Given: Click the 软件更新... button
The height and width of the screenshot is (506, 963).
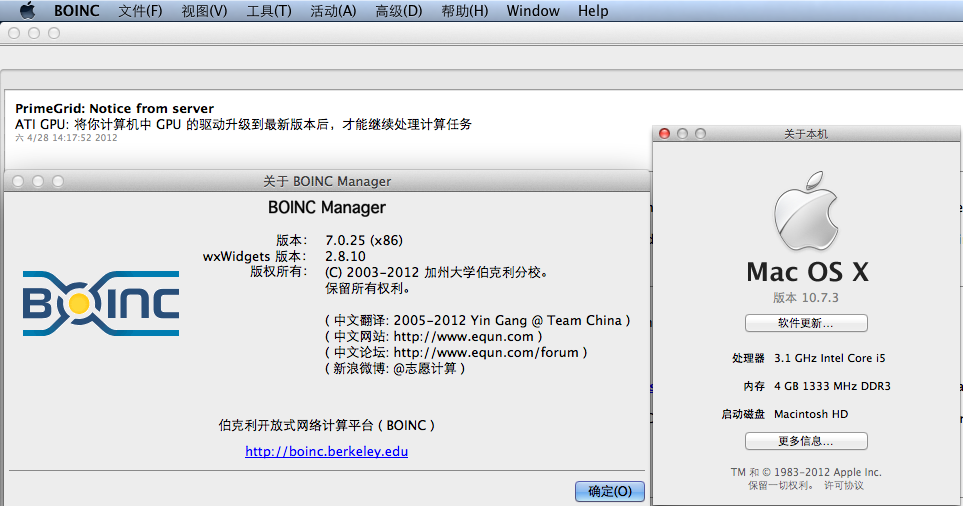Looking at the screenshot, I should pos(806,323).
